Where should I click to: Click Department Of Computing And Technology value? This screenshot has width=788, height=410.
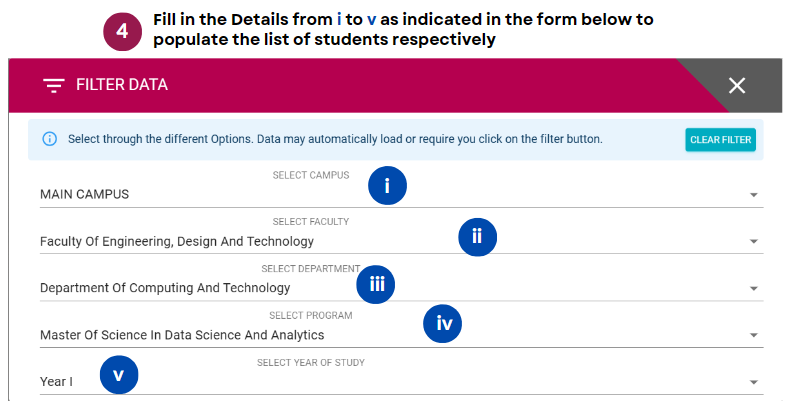click(165, 288)
